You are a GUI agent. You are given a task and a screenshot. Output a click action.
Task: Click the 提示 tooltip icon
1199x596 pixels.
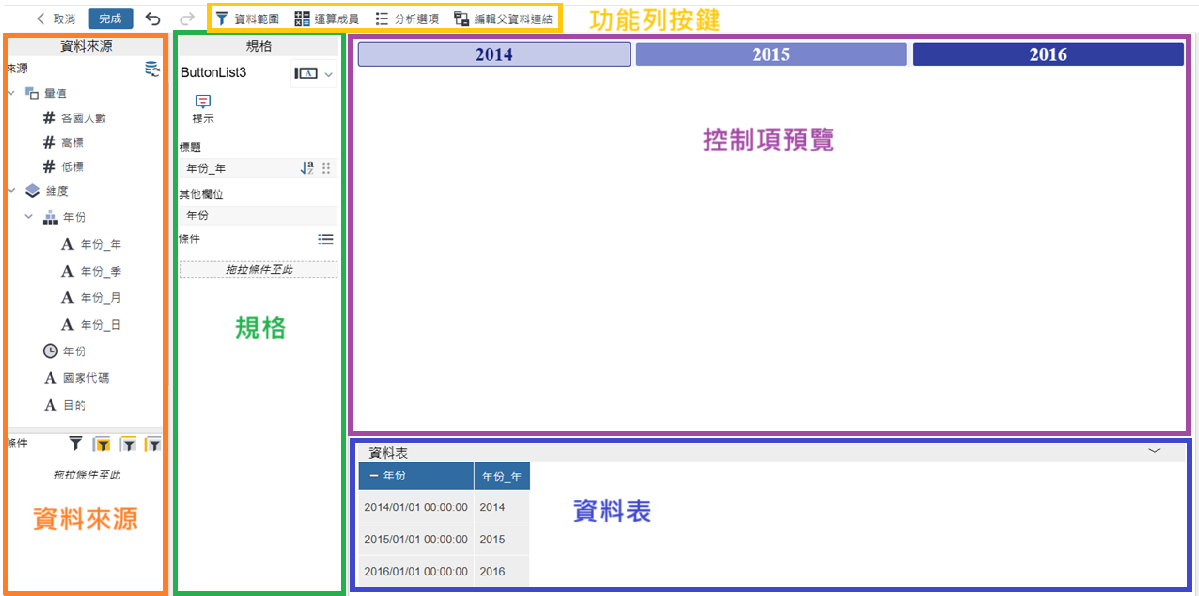pyautogui.click(x=203, y=103)
